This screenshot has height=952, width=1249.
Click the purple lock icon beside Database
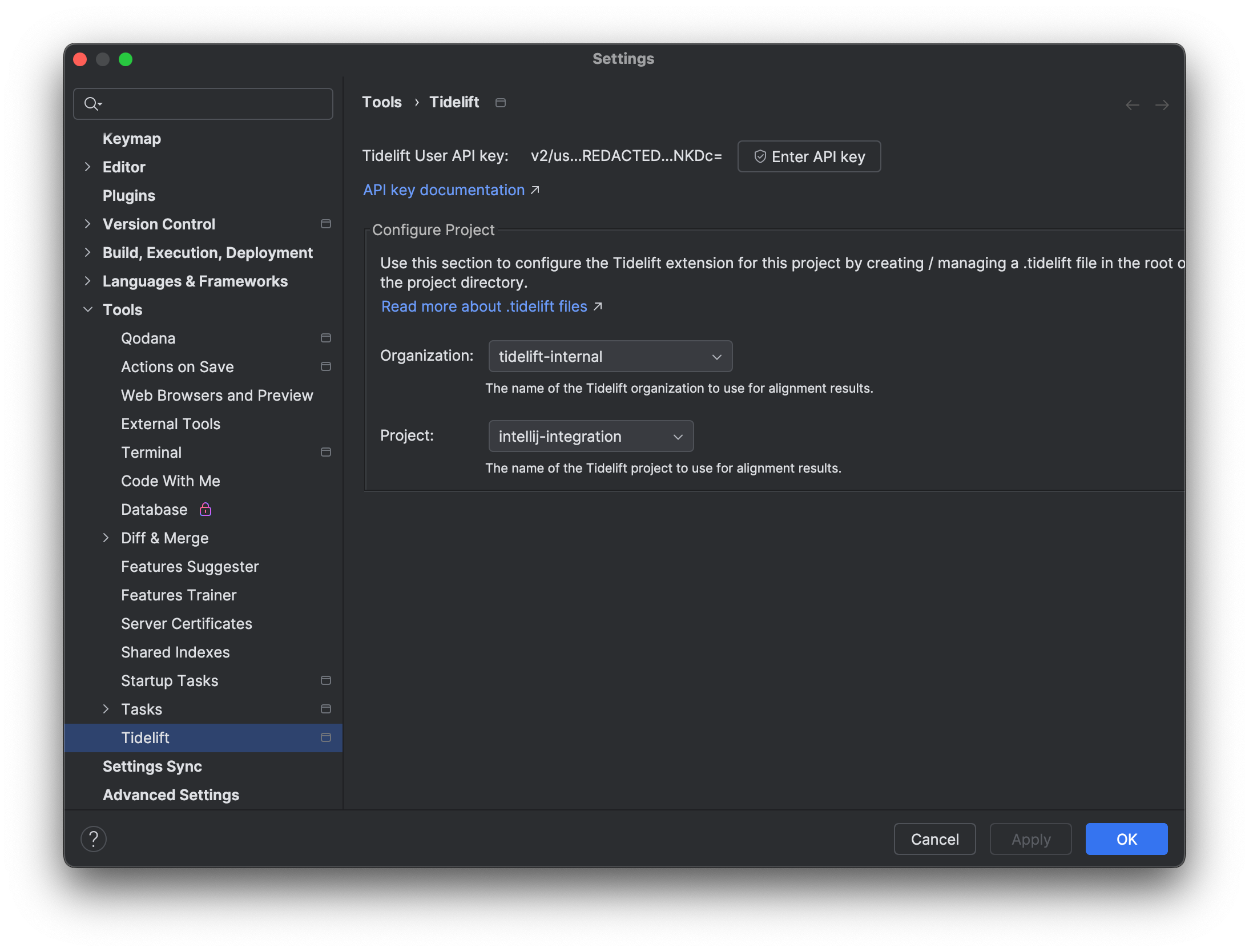pyautogui.click(x=206, y=509)
